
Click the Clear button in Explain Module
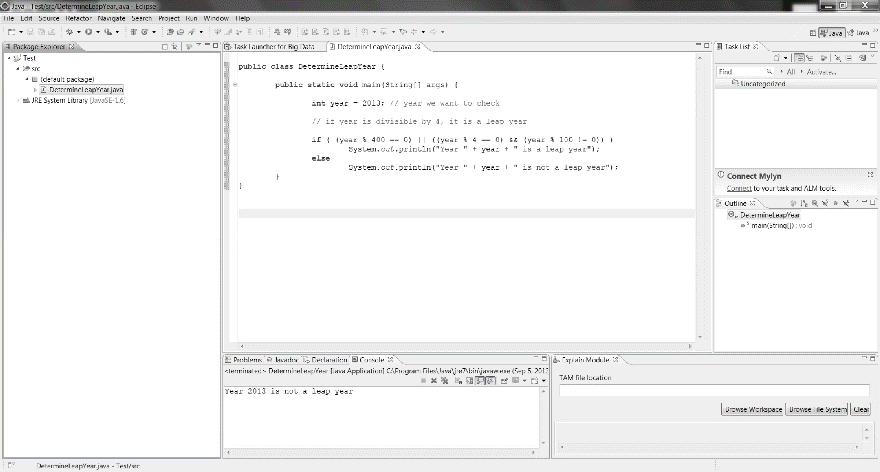861,410
